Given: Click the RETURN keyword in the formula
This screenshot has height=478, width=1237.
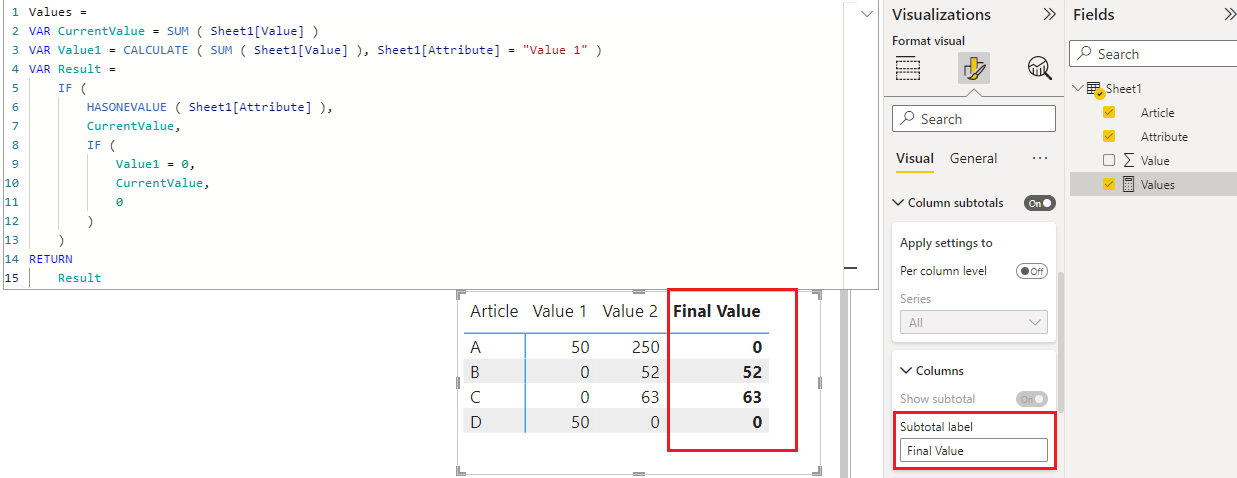Looking at the screenshot, I should click(50, 259).
